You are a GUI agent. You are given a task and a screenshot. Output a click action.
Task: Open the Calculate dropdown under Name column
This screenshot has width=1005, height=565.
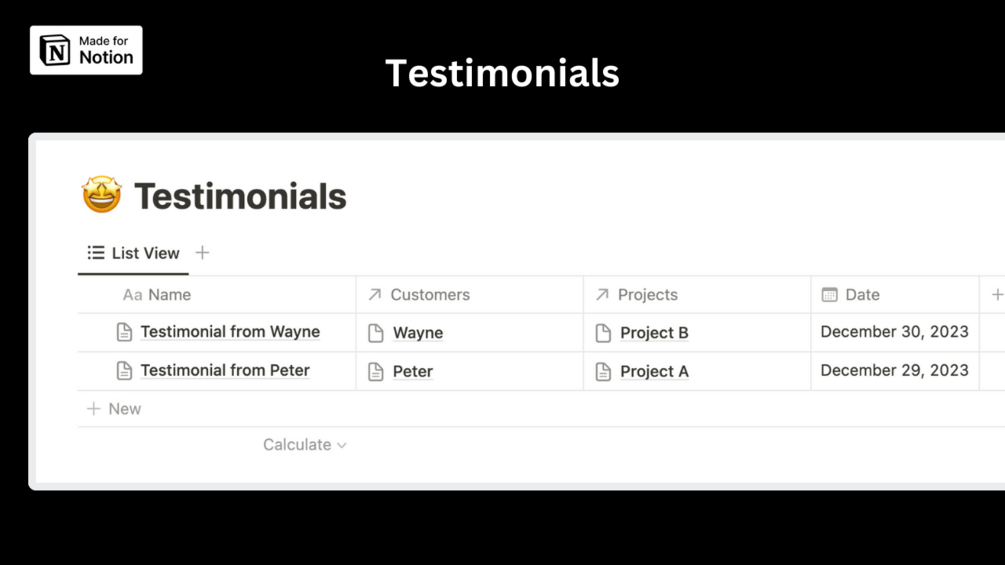(x=304, y=445)
